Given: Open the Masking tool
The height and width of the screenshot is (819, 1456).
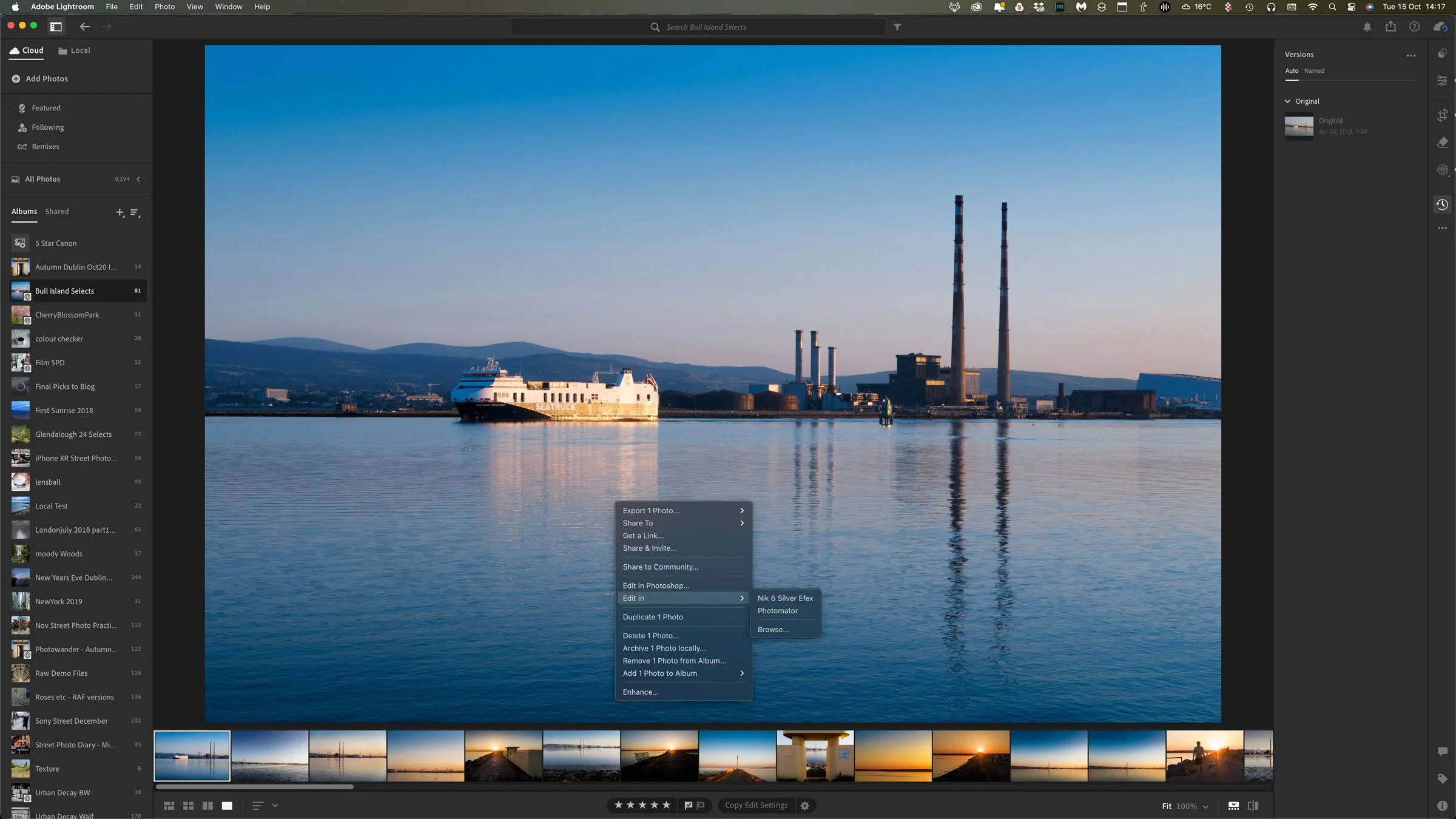Looking at the screenshot, I should pyautogui.click(x=1443, y=170).
